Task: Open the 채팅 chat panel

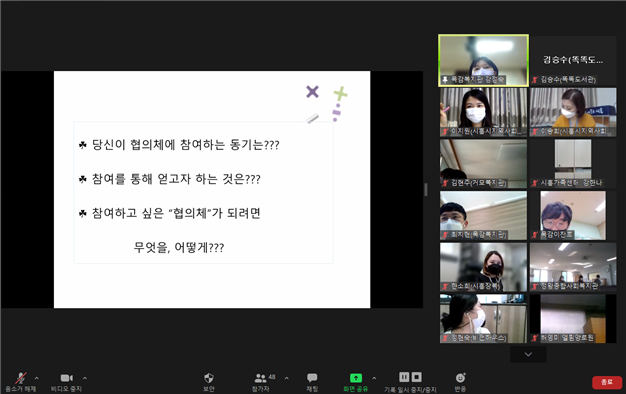Action: coord(312,382)
